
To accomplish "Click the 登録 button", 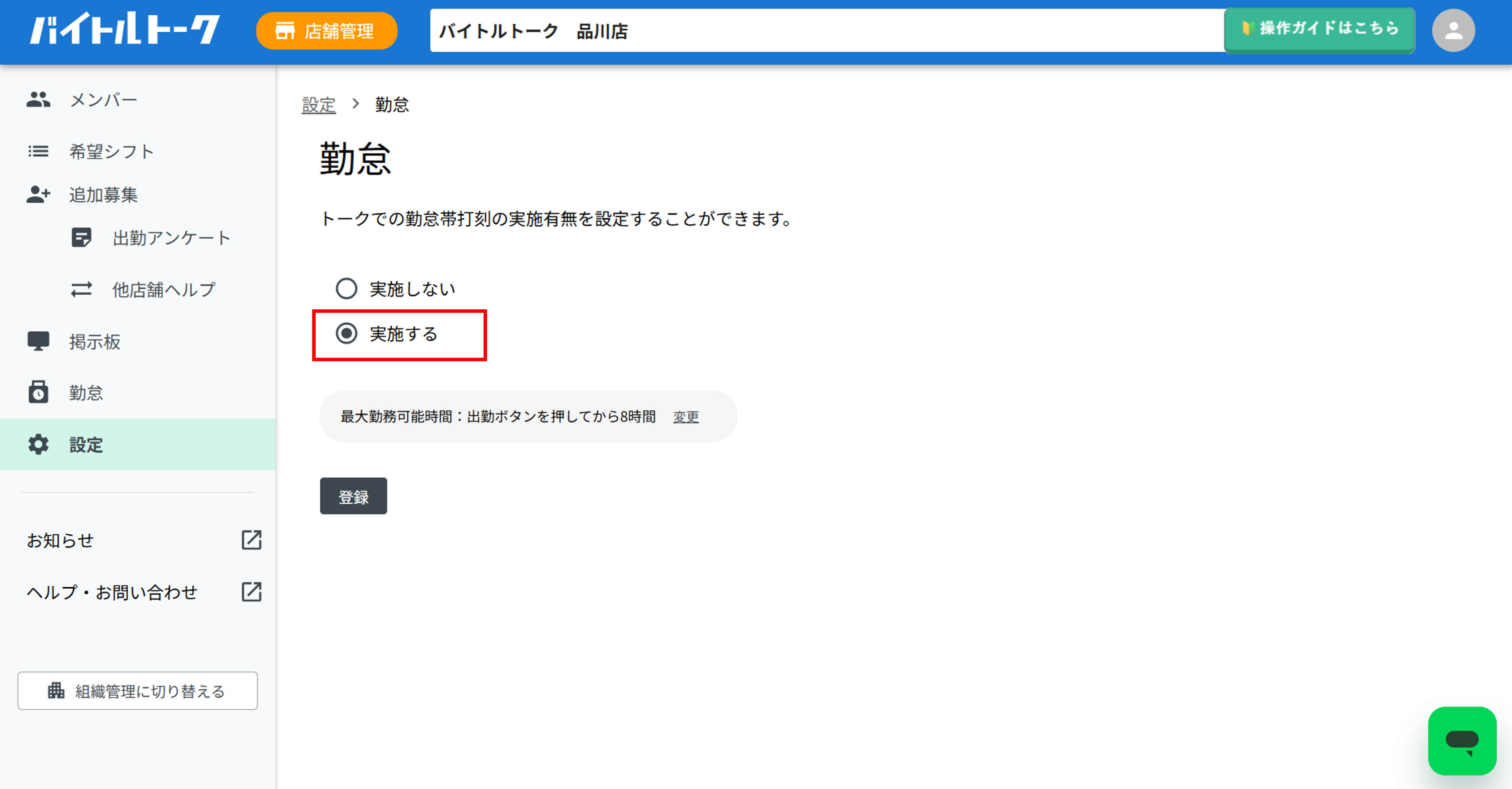I will click(x=353, y=496).
